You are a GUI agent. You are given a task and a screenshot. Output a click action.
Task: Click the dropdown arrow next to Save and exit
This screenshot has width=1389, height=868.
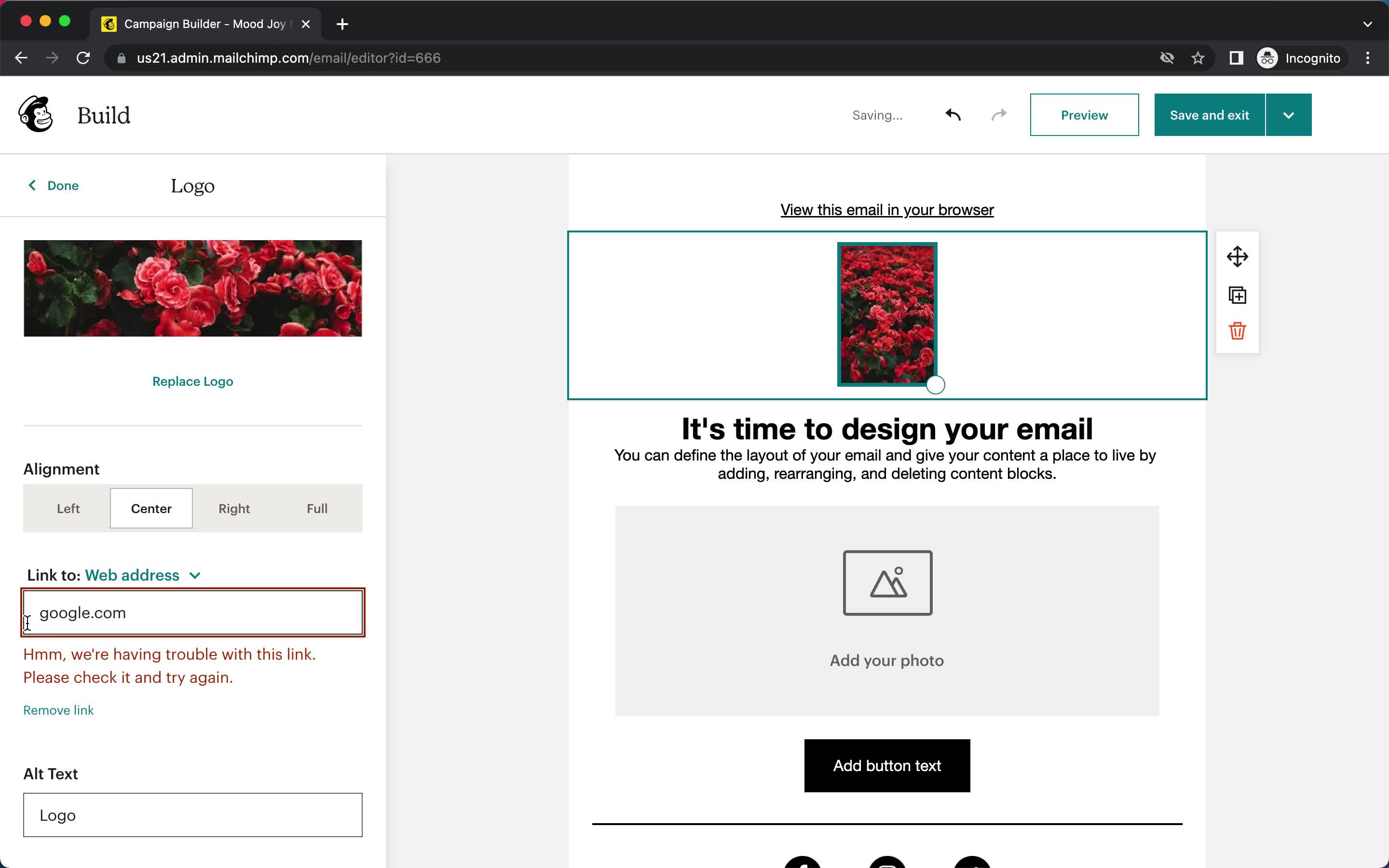point(1289,114)
